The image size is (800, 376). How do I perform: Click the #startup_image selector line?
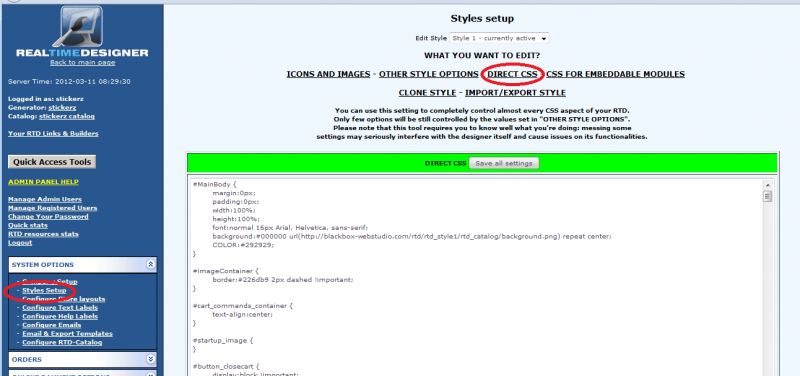pos(223,340)
